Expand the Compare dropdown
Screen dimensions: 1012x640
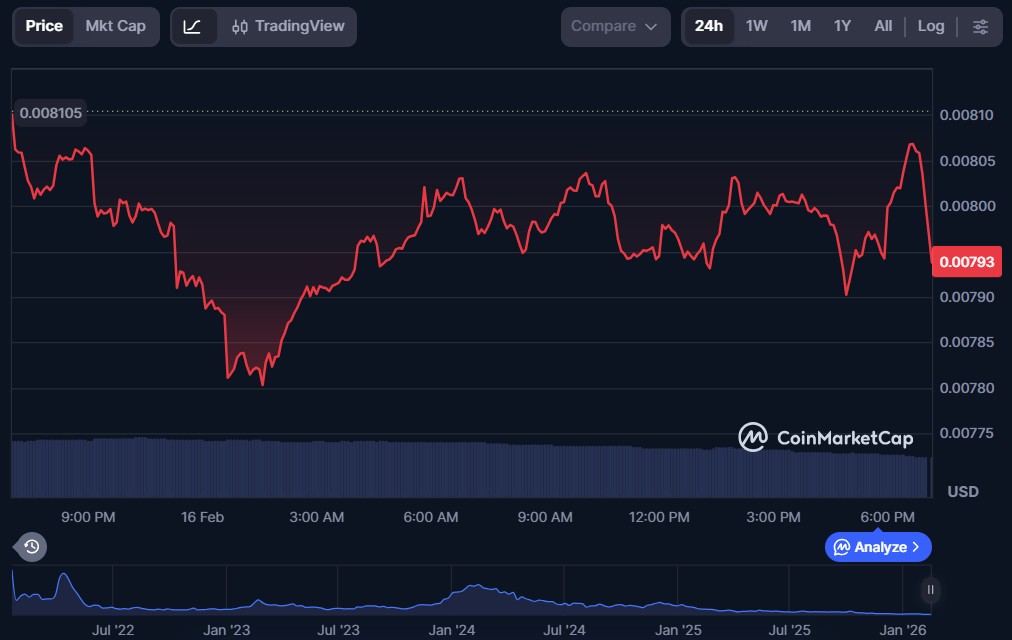(x=614, y=26)
